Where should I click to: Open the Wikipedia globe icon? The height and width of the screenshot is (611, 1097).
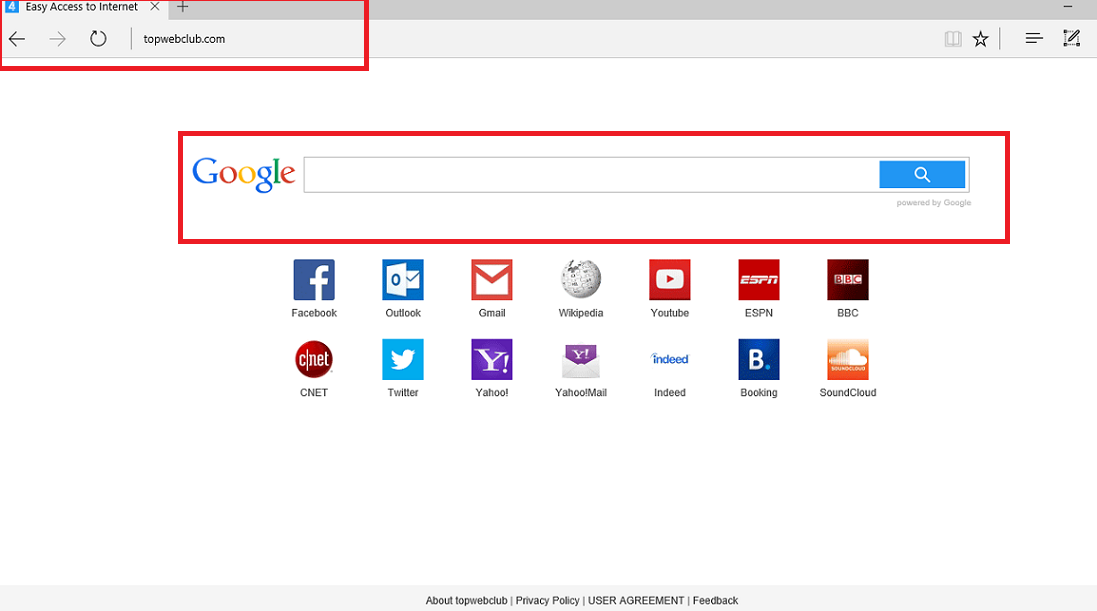(581, 279)
